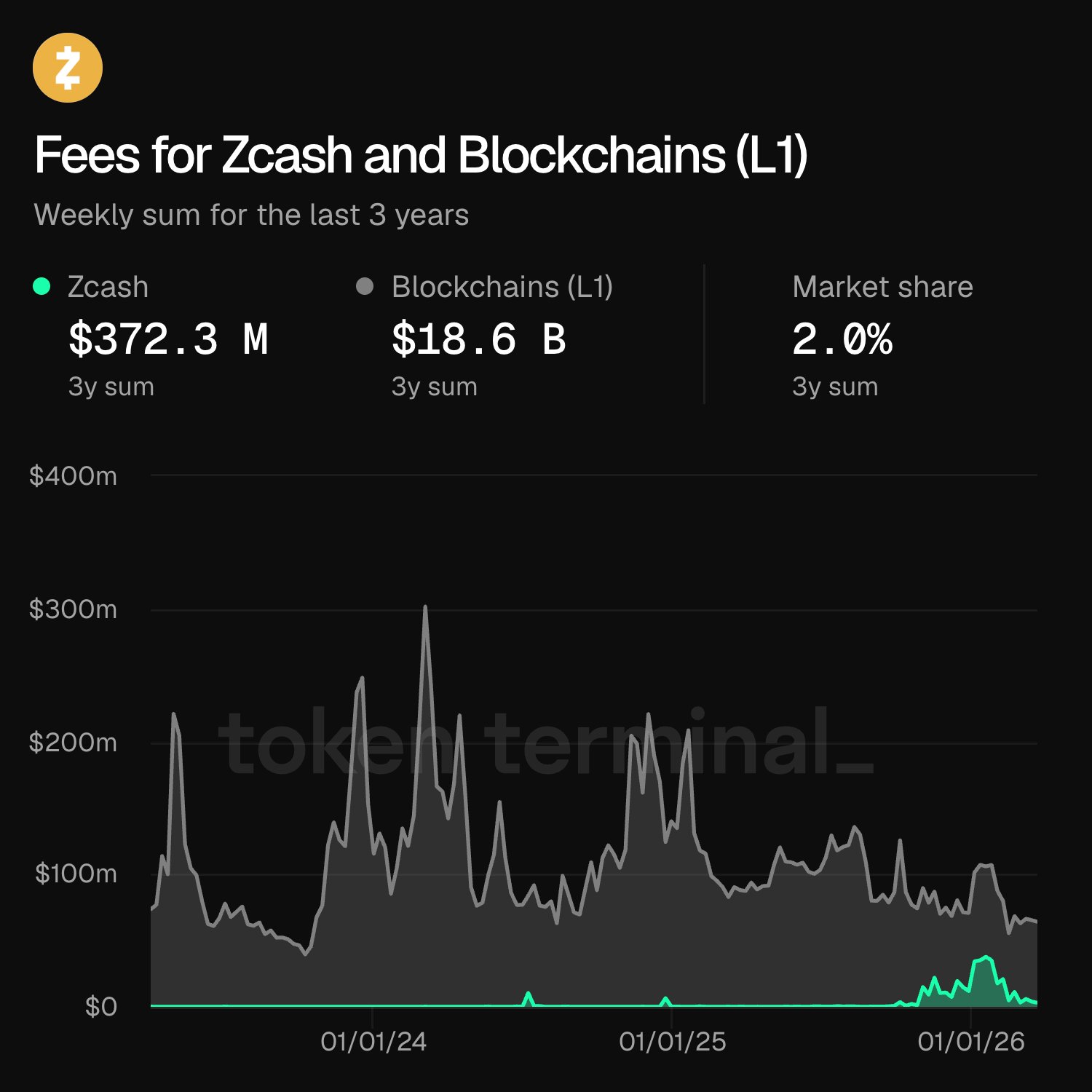
Task: Select the 01/01/25 date marker
Action: pyautogui.click(x=672, y=1042)
